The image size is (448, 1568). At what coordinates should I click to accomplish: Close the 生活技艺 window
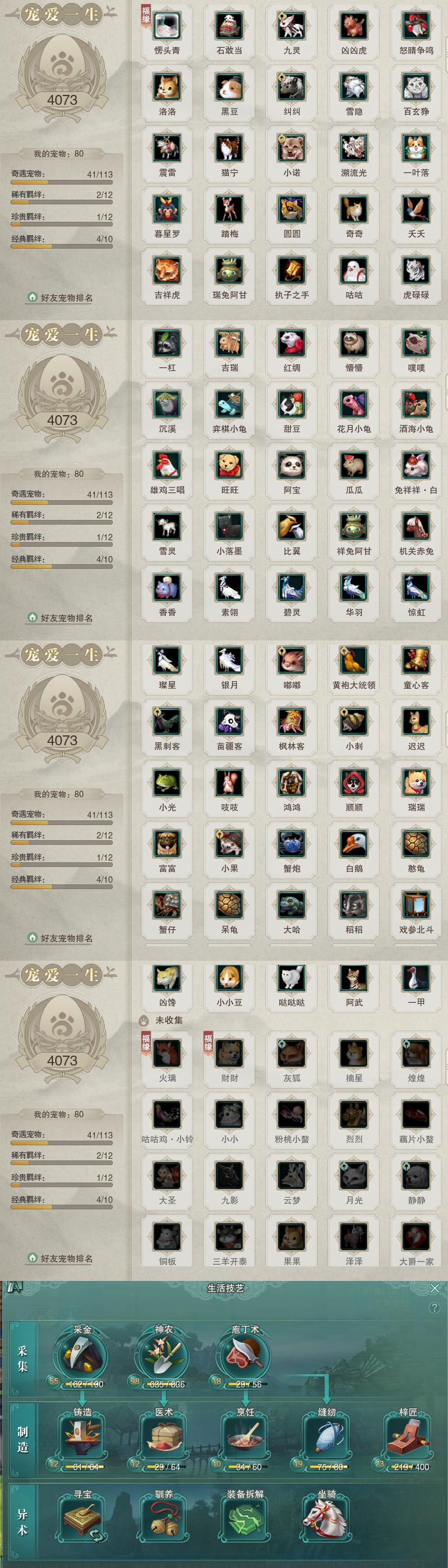435,1288
